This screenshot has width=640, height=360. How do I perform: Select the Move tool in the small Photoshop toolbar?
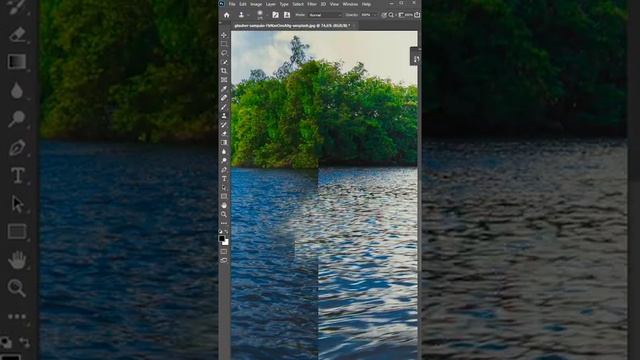pyautogui.click(x=224, y=35)
